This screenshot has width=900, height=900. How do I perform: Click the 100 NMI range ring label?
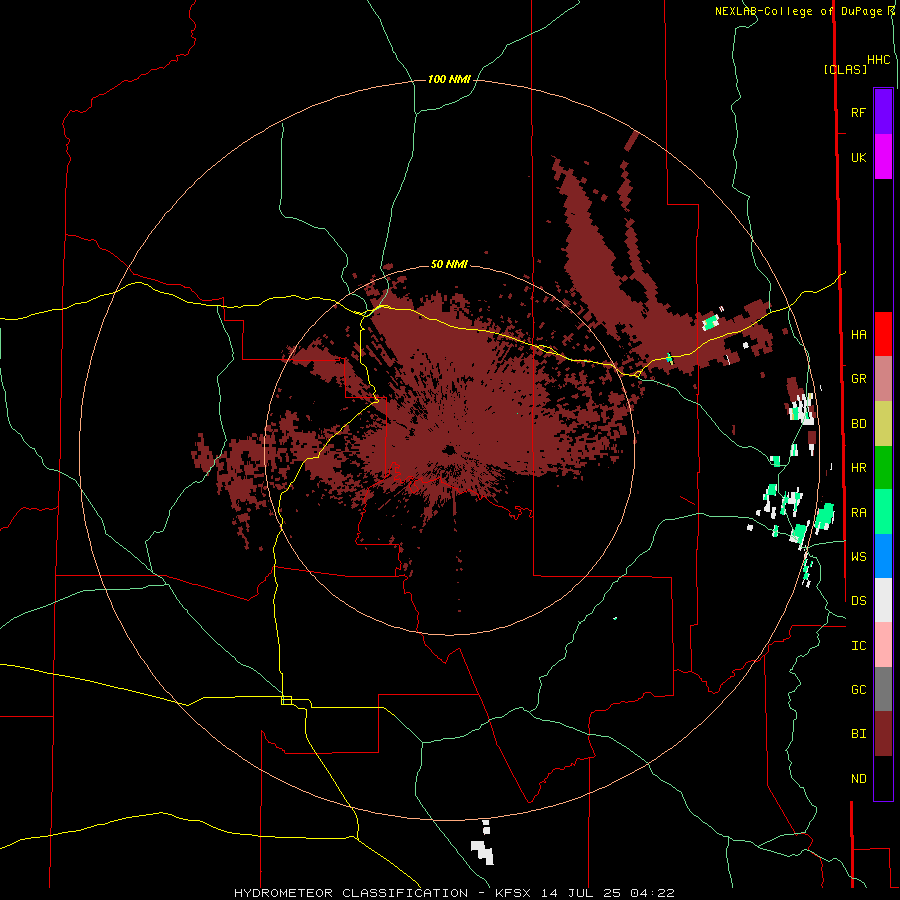coord(449,79)
